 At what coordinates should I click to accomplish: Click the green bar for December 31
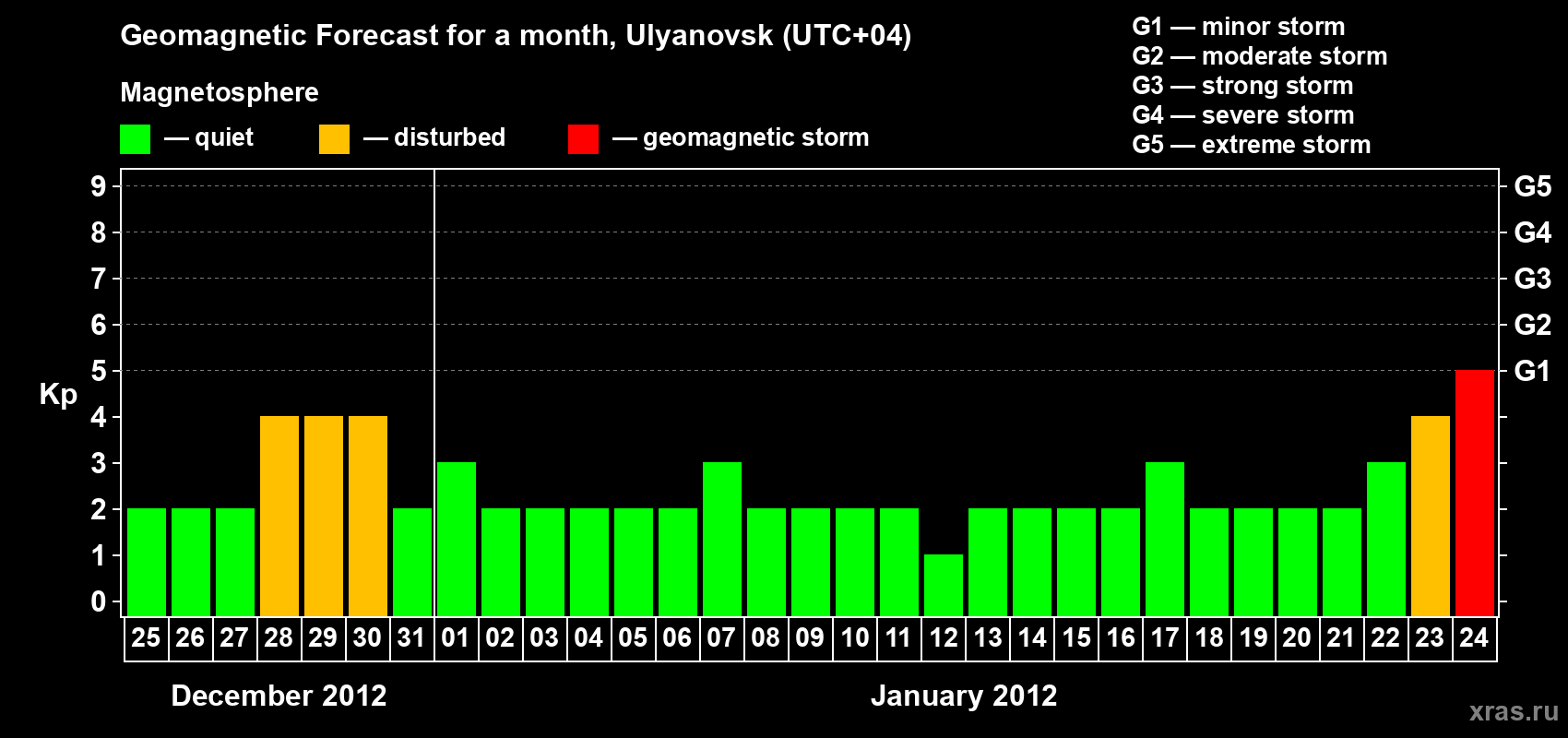click(x=411, y=562)
